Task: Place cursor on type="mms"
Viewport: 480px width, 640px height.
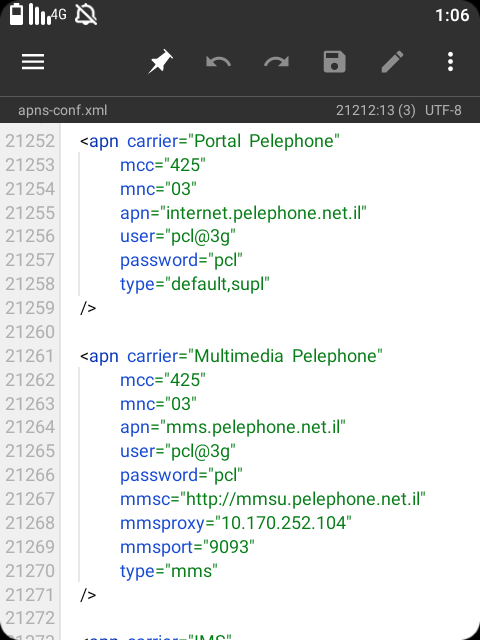Action: (x=169, y=571)
